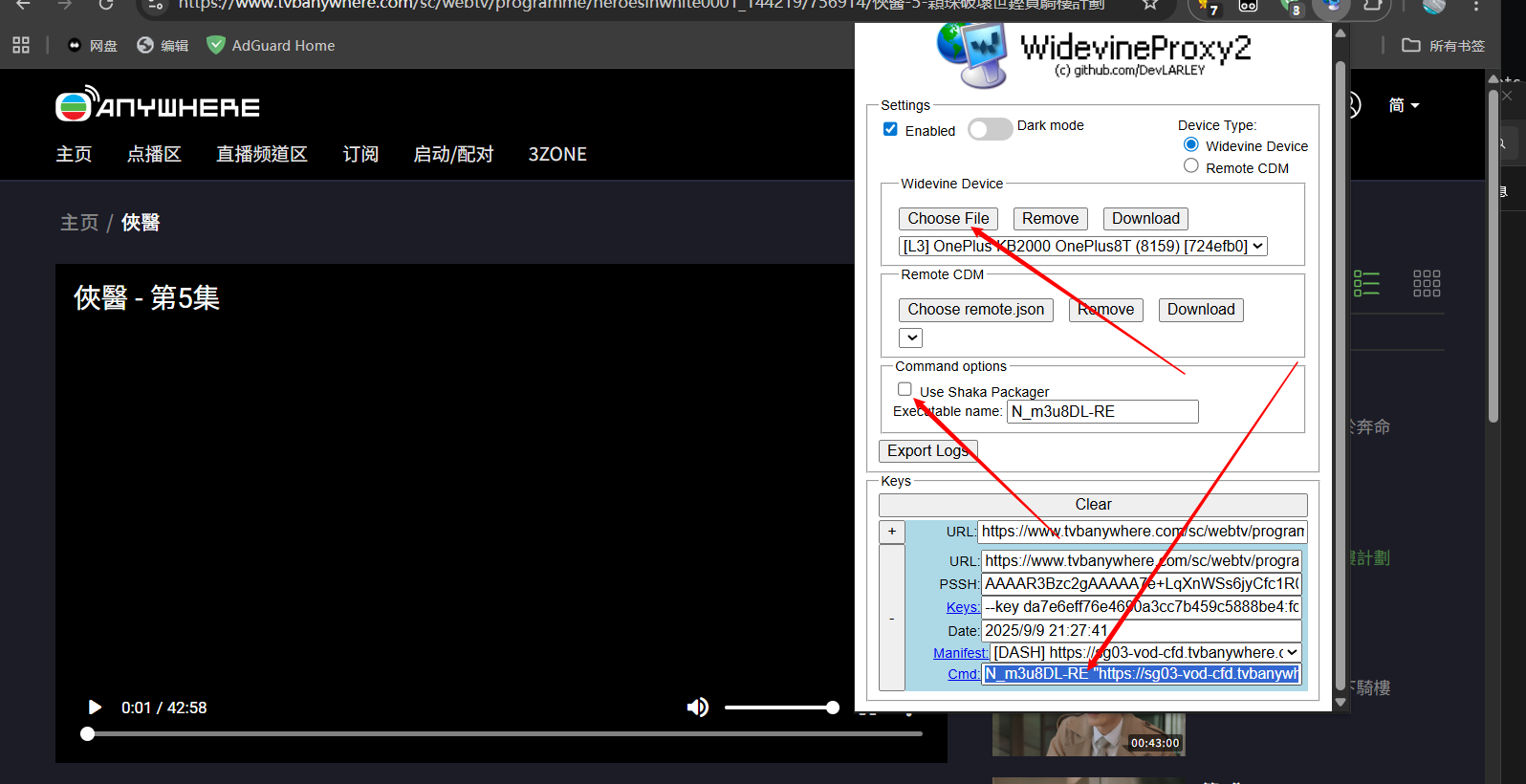Click the video progress seek bar
The width and height of the screenshot is (1526, 784).
point(504,734)
